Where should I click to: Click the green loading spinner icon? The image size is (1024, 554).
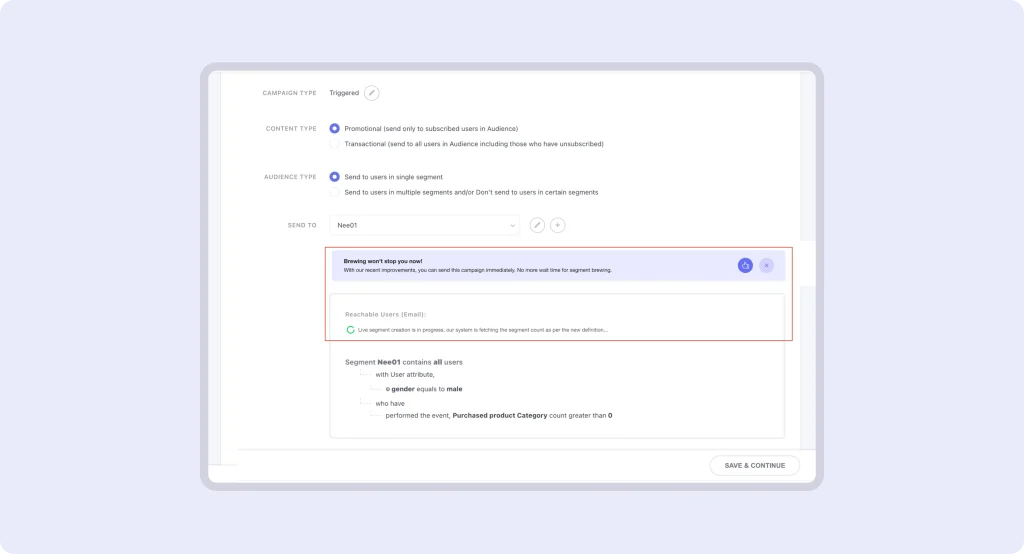coord(350,329)
